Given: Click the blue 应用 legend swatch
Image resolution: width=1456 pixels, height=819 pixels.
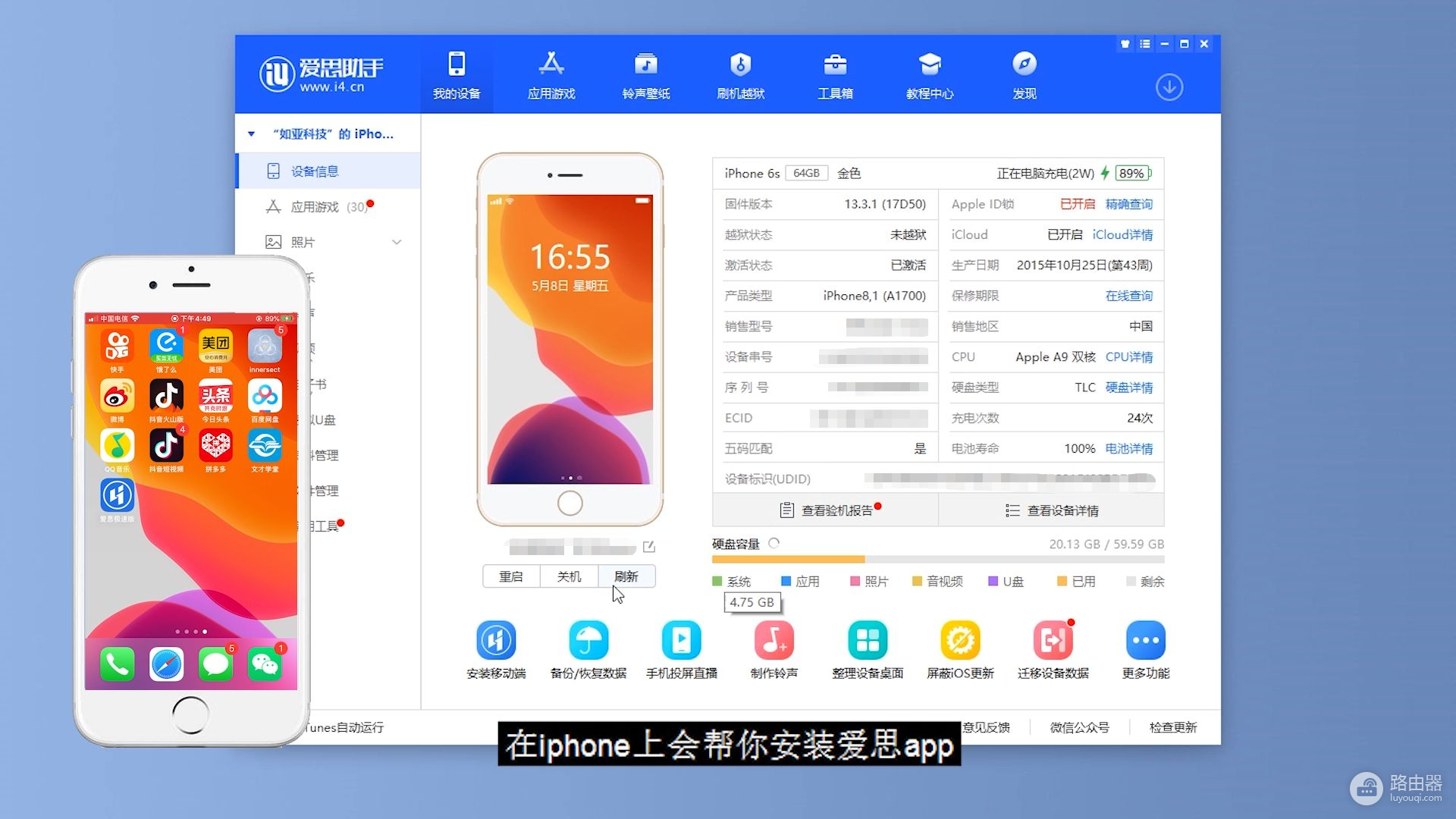Looking at the screenshot, I should click(x=786, y=582).
